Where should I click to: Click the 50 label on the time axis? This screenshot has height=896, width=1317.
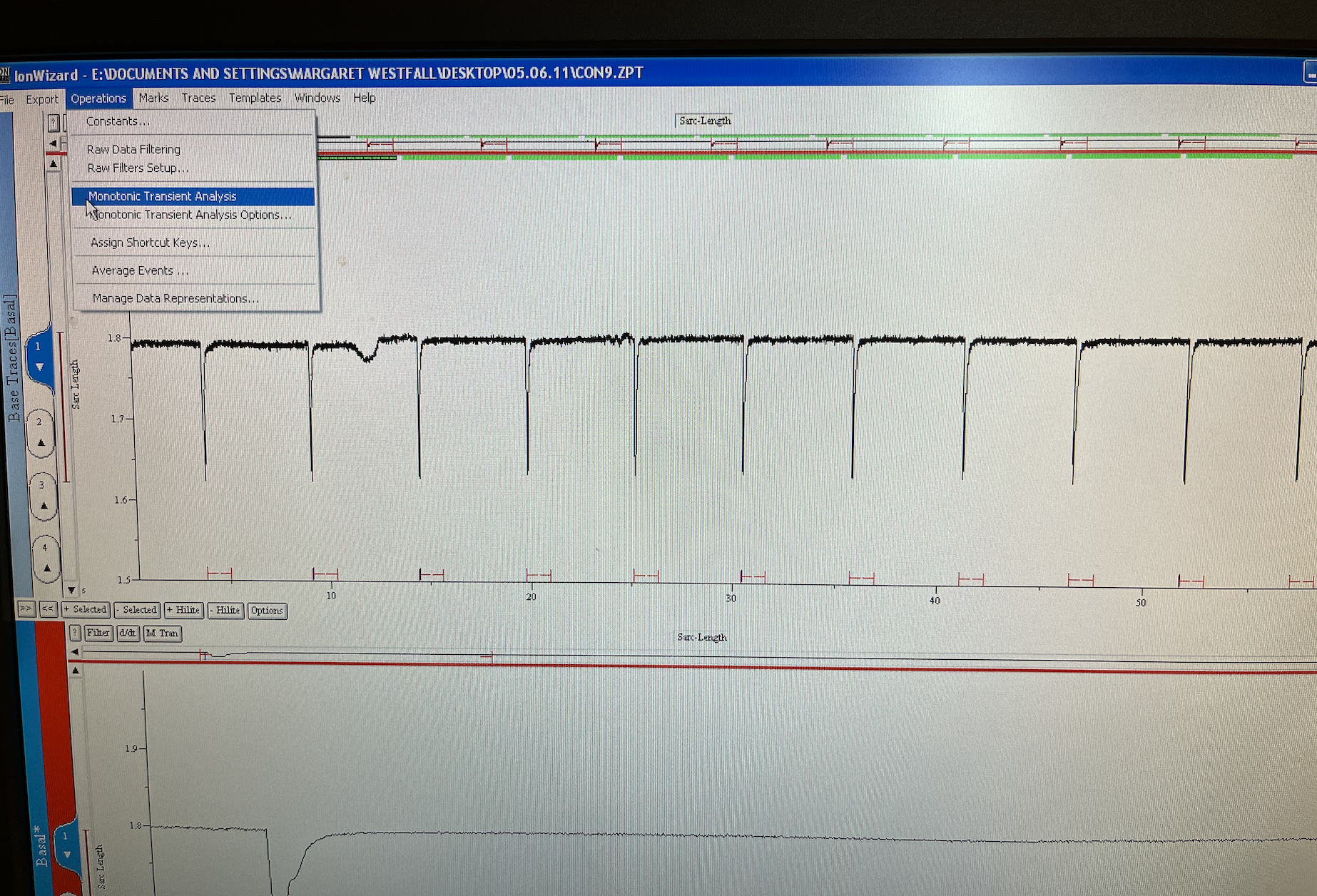[1141, 603]
